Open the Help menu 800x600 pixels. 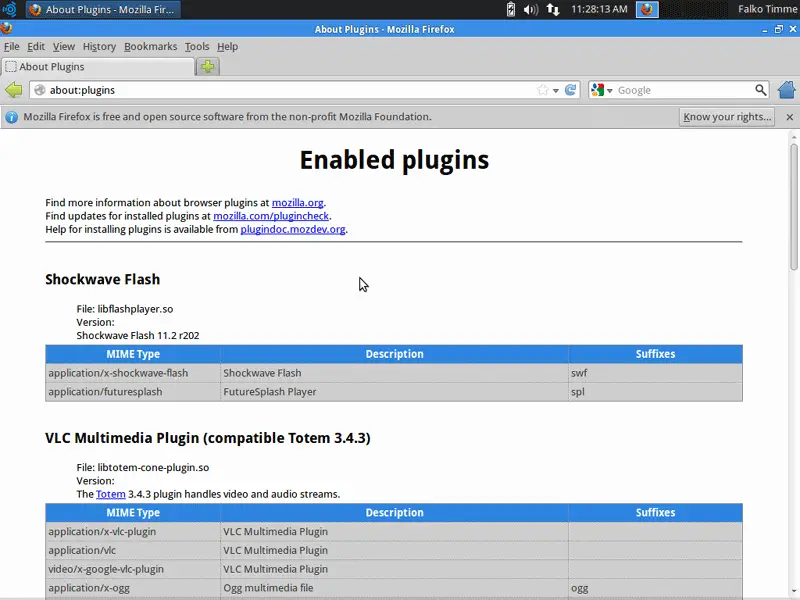click(228, 46)
